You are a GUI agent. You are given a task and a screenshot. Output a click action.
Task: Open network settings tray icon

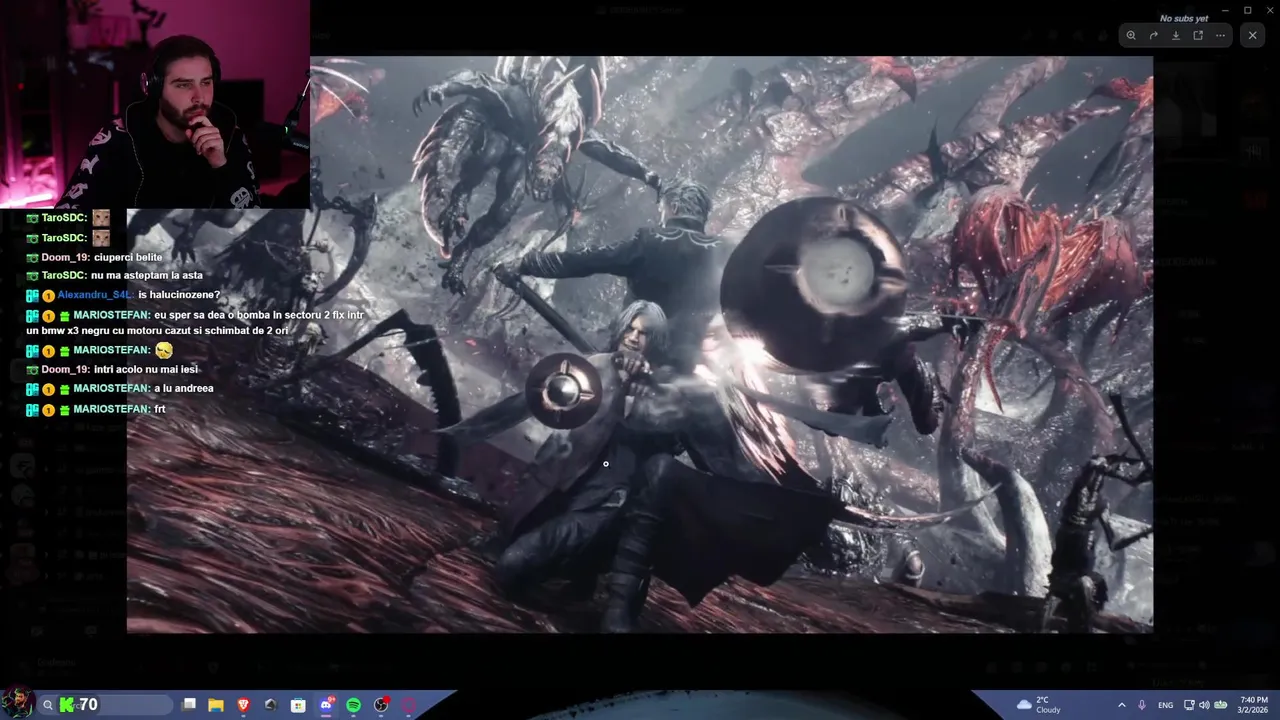1189,705
